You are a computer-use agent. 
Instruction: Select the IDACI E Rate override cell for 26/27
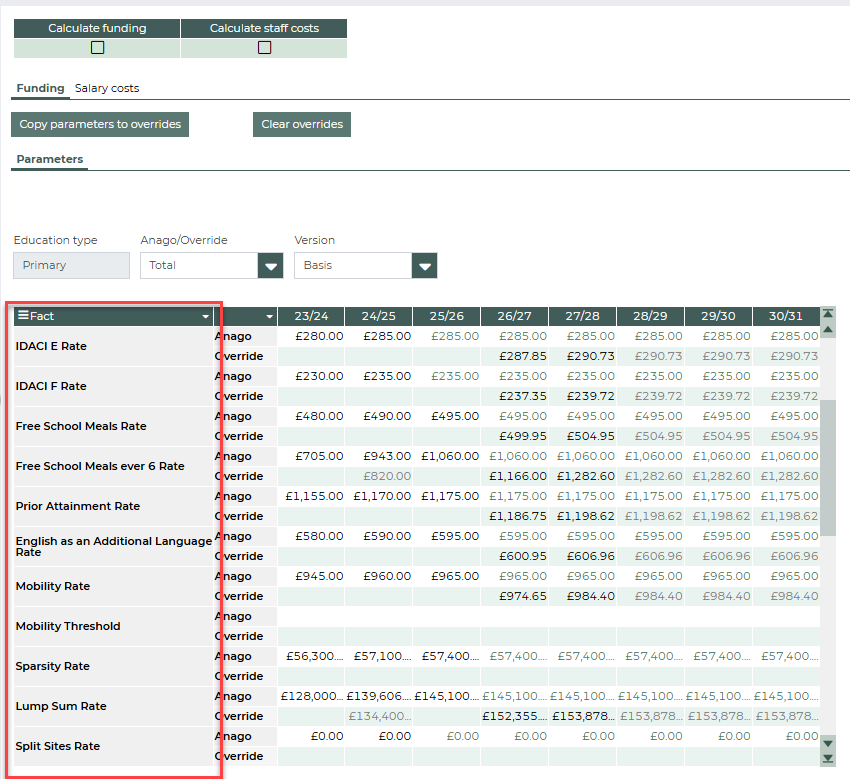point(514,356)
